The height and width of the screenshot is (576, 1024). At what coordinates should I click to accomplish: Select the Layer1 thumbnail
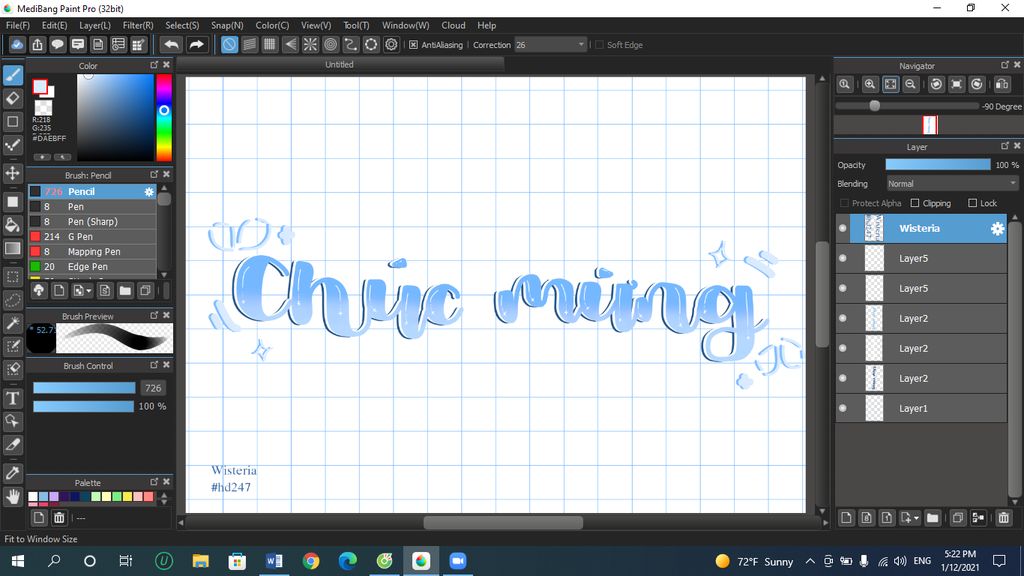pos(874,408)
